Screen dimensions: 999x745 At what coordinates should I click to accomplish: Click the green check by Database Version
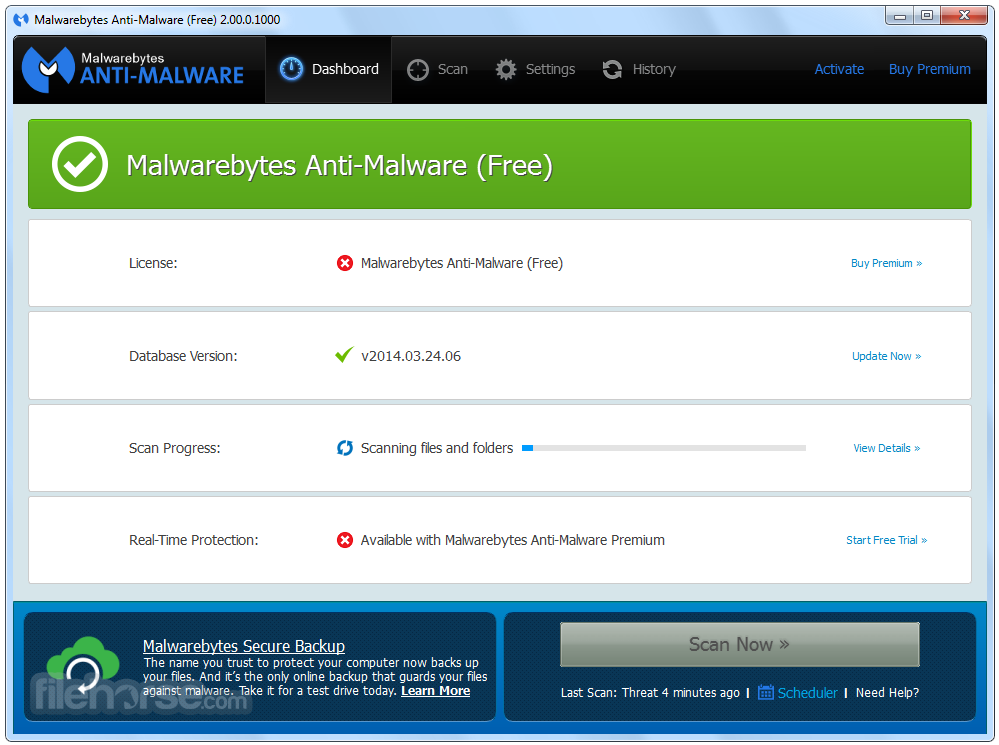tap(344, 354)
